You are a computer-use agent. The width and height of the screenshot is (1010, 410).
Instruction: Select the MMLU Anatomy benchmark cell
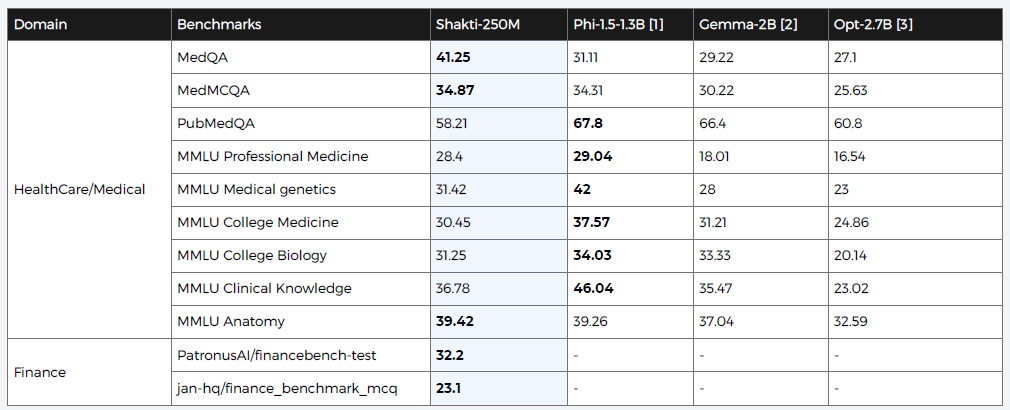point(231,321)
